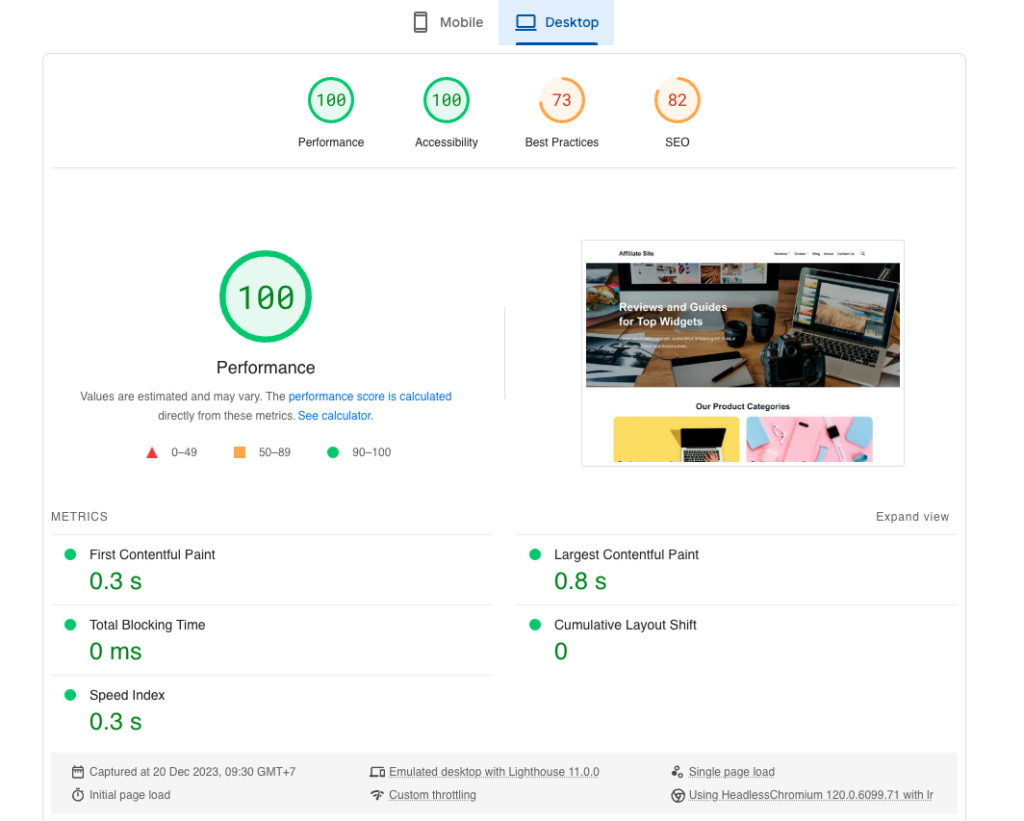The height and width of the screenshot is (821, 1024).
Task: Select the Mobile tab
Action: pos(447,22)
